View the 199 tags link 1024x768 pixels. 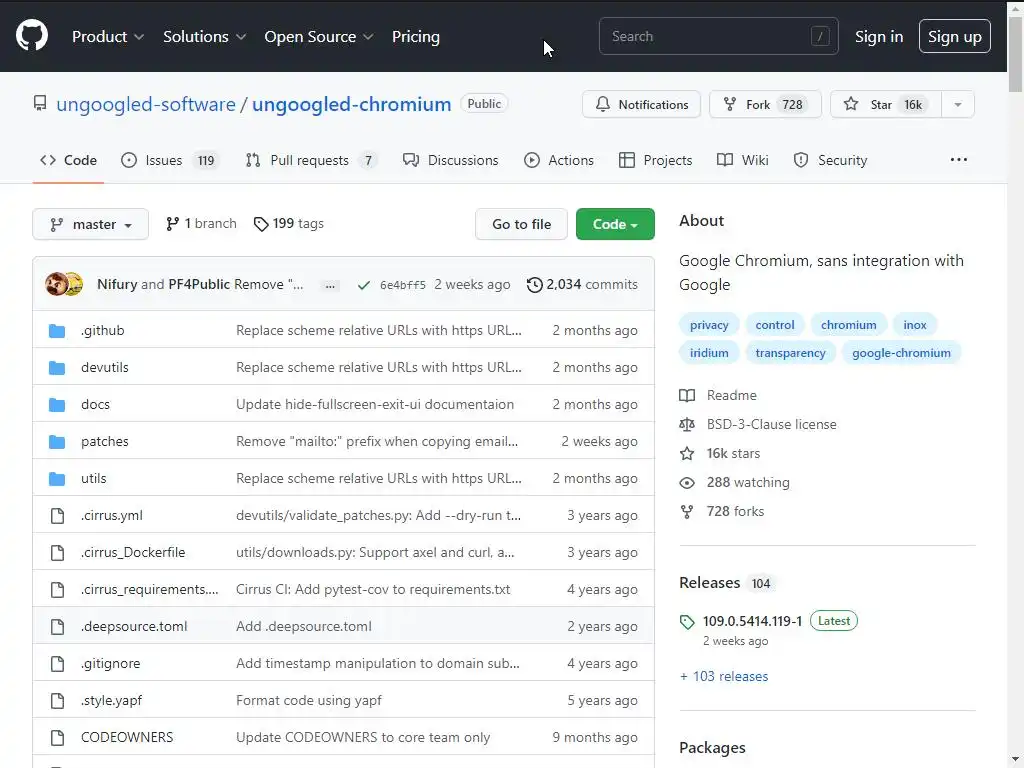coord(289,223)
